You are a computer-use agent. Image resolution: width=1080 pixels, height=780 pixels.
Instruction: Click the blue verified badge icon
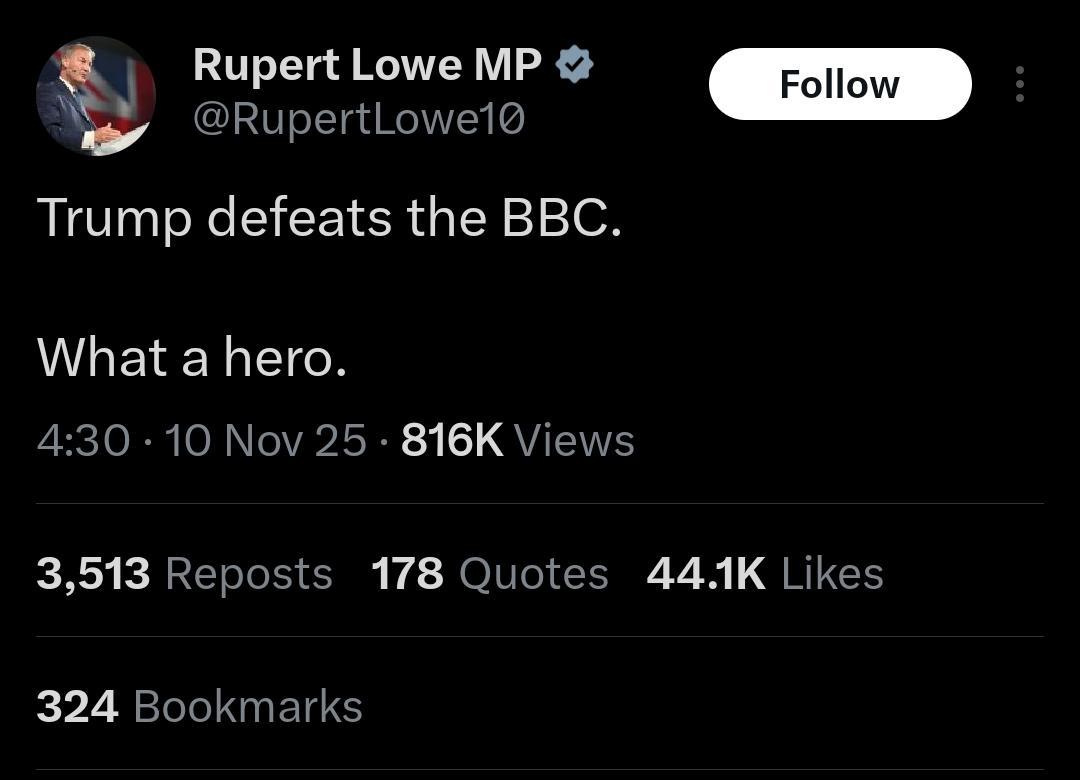pyautogui.click(x=574, y=66)
